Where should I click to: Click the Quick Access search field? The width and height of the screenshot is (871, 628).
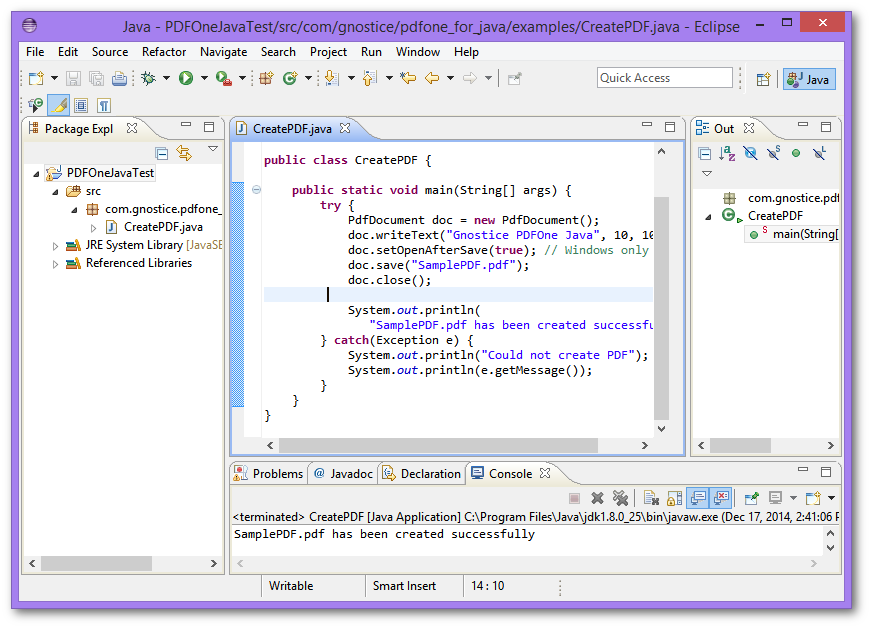[x=664, y=78]
